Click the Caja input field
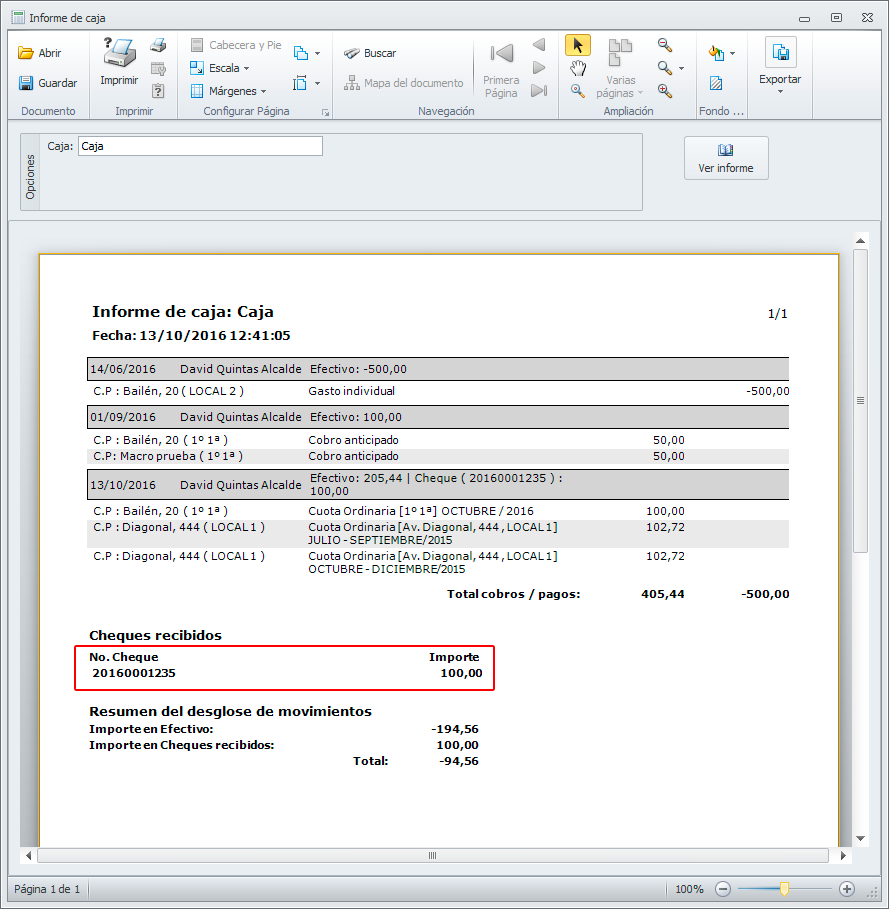 [200, 146]
